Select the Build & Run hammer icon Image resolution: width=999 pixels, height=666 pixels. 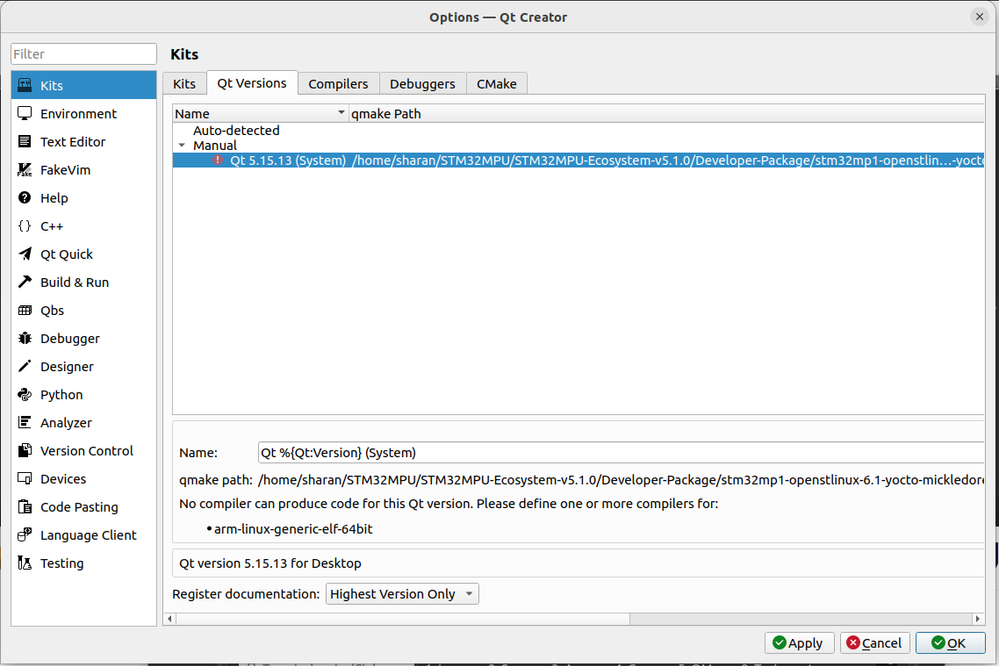point(25,282)
